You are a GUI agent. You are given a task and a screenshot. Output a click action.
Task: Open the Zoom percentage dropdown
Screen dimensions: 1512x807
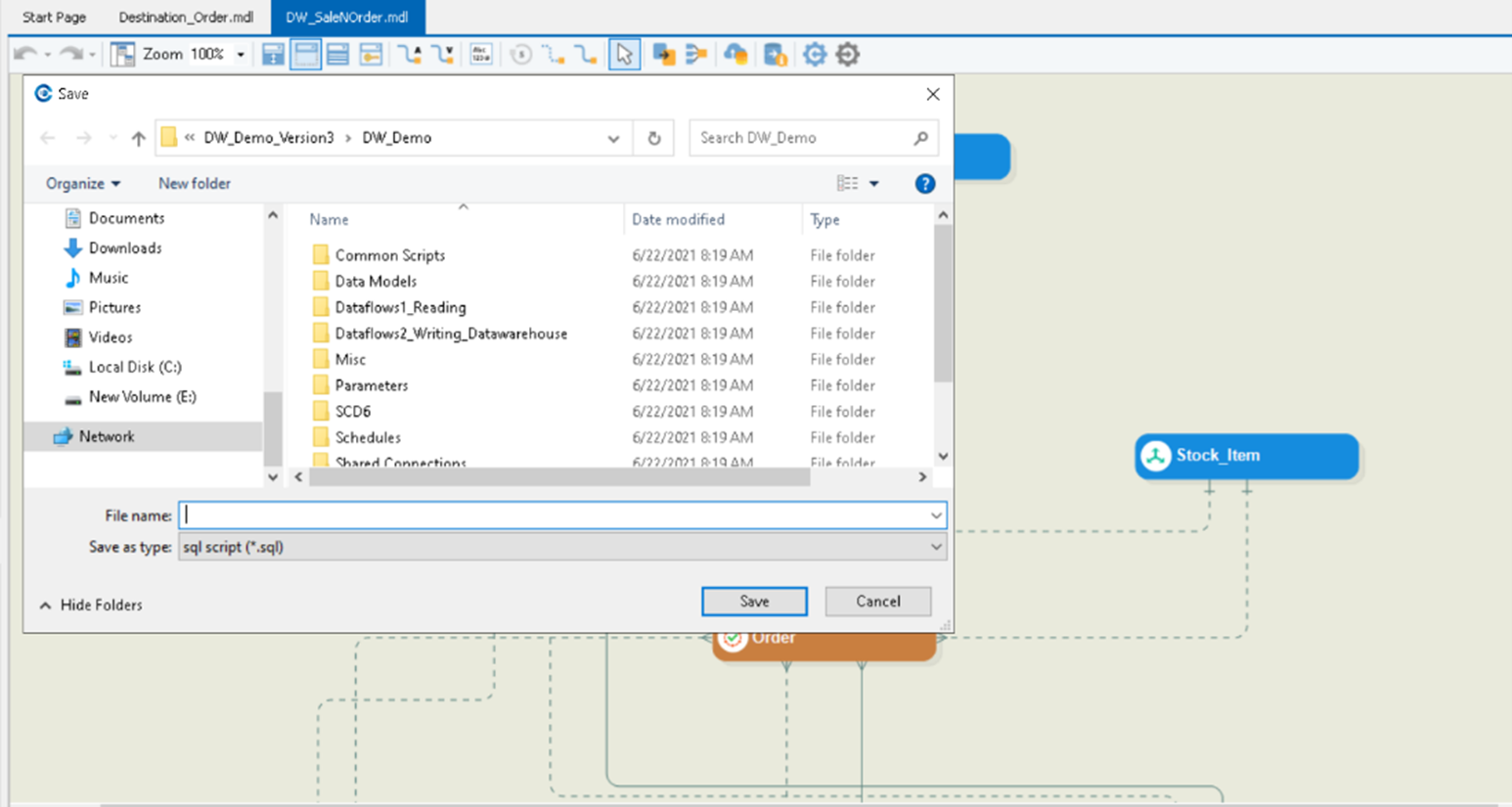click(241, 55)
